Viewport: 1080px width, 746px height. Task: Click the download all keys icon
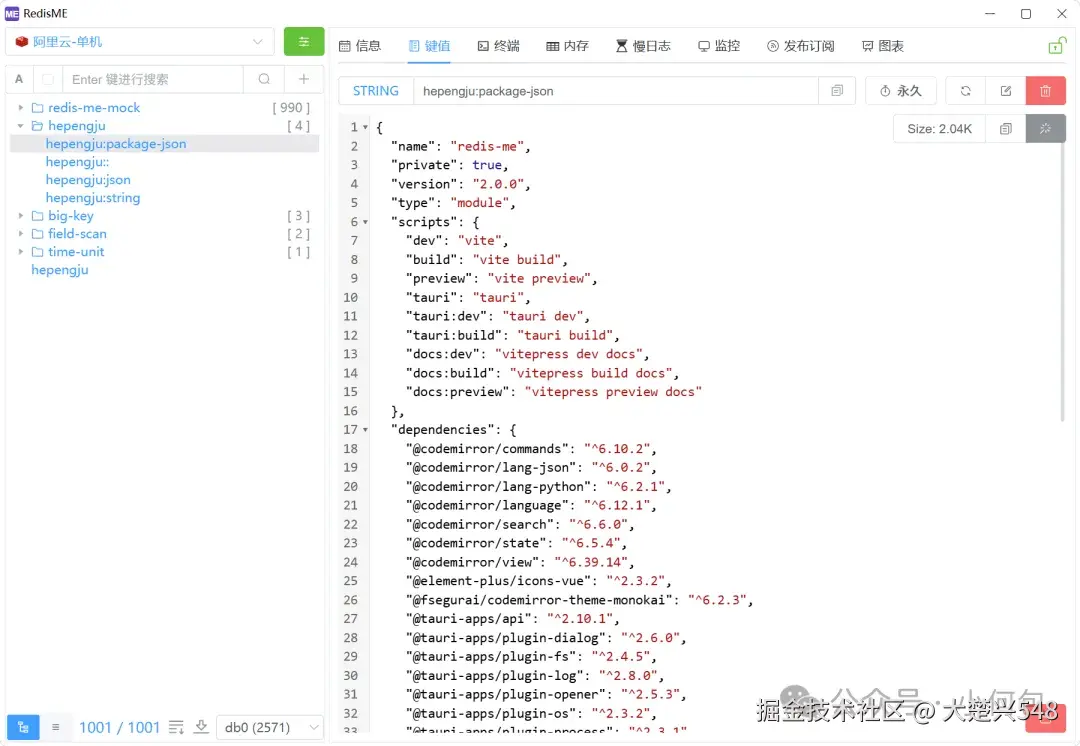click(x=201, y=727)
